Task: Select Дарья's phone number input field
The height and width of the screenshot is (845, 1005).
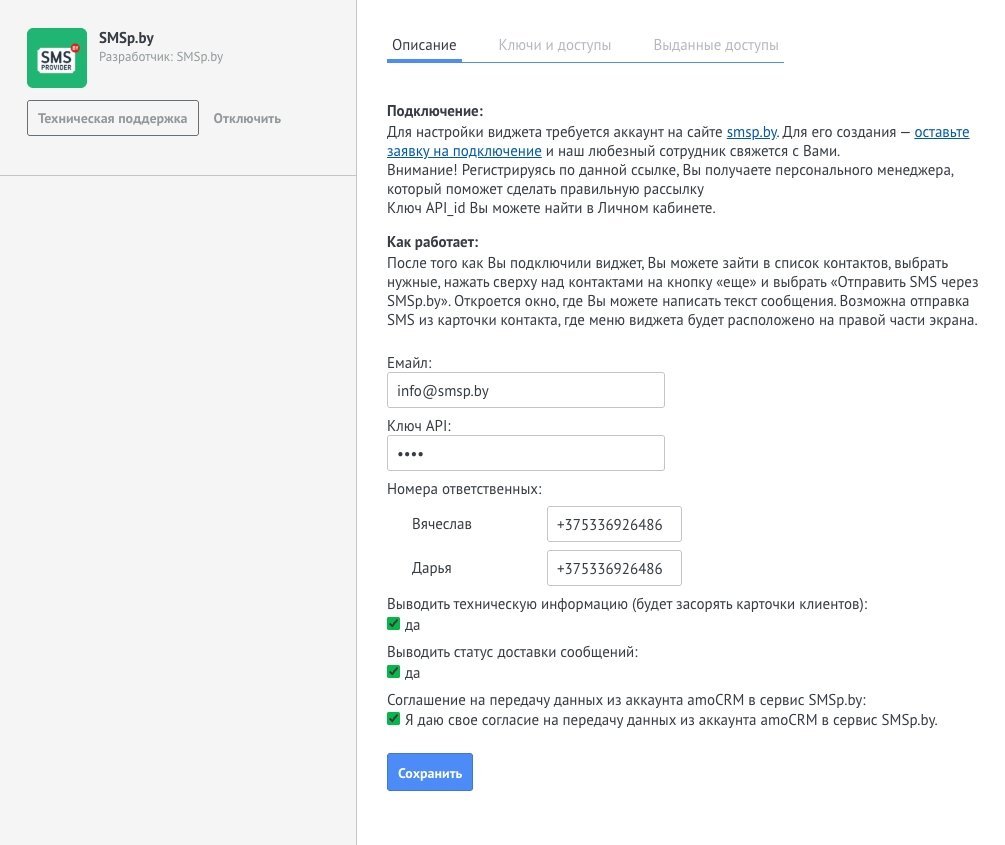Action: (614, 567)
